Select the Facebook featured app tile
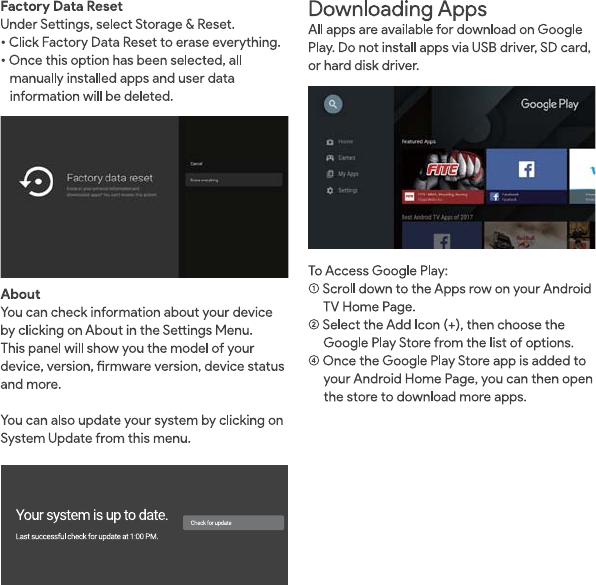 point(526,176)
